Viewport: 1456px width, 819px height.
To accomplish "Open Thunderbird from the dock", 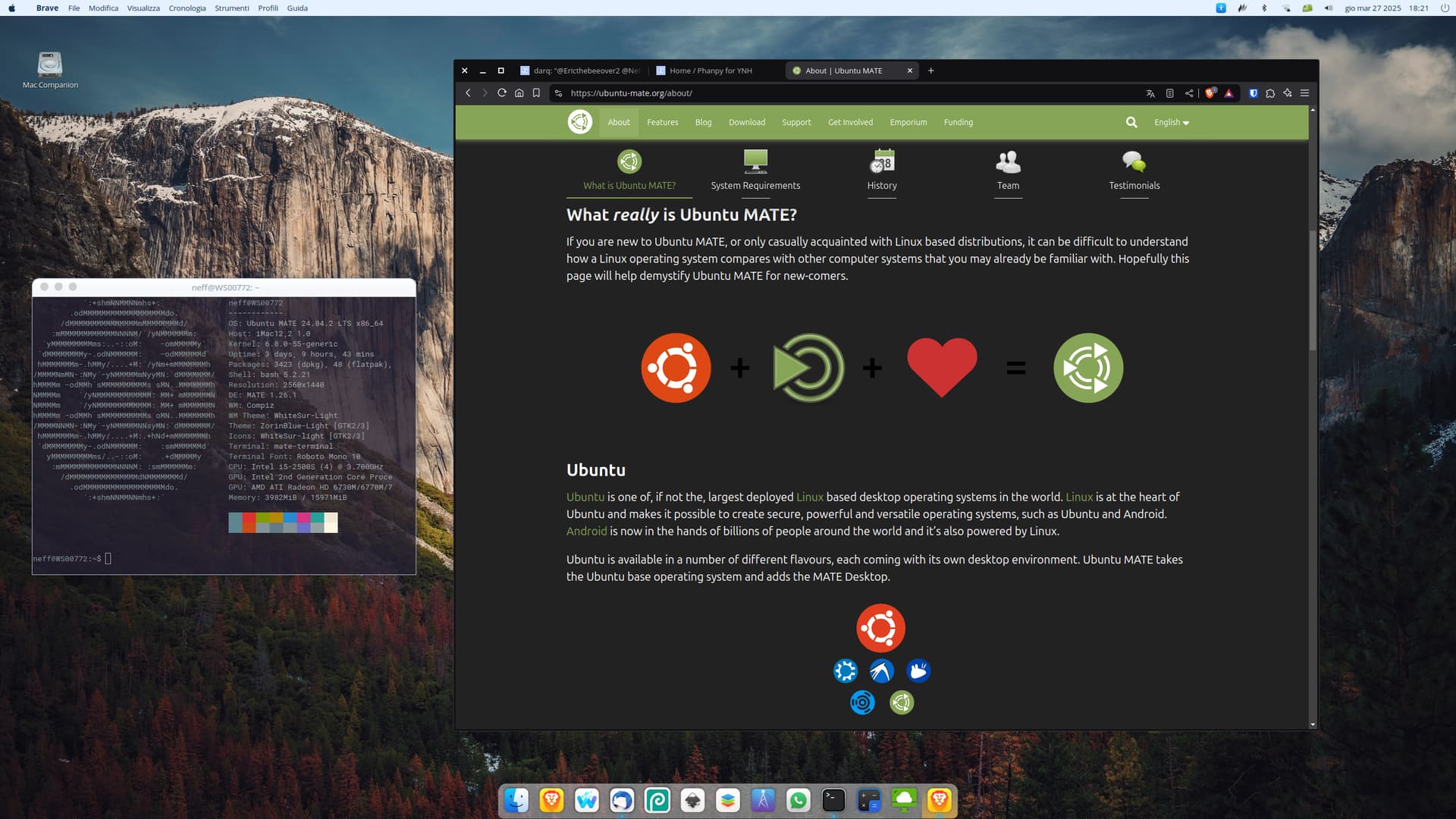I will coord(622,800).
